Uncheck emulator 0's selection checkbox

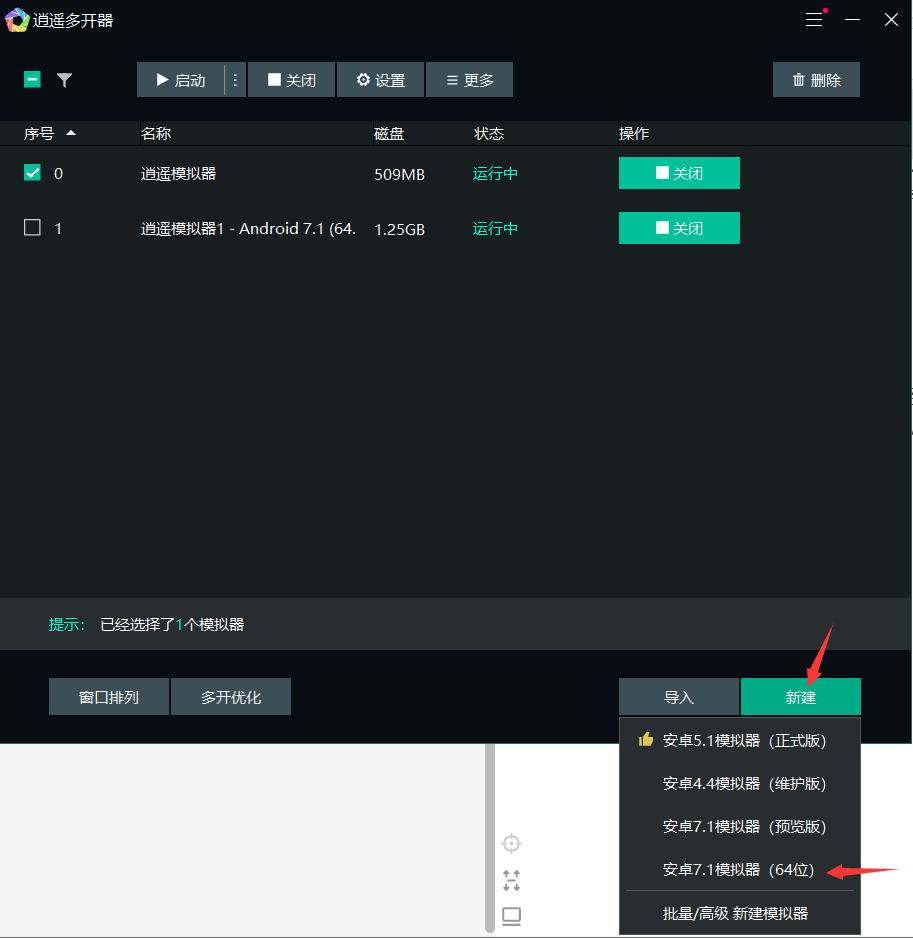tap(32, 172)
